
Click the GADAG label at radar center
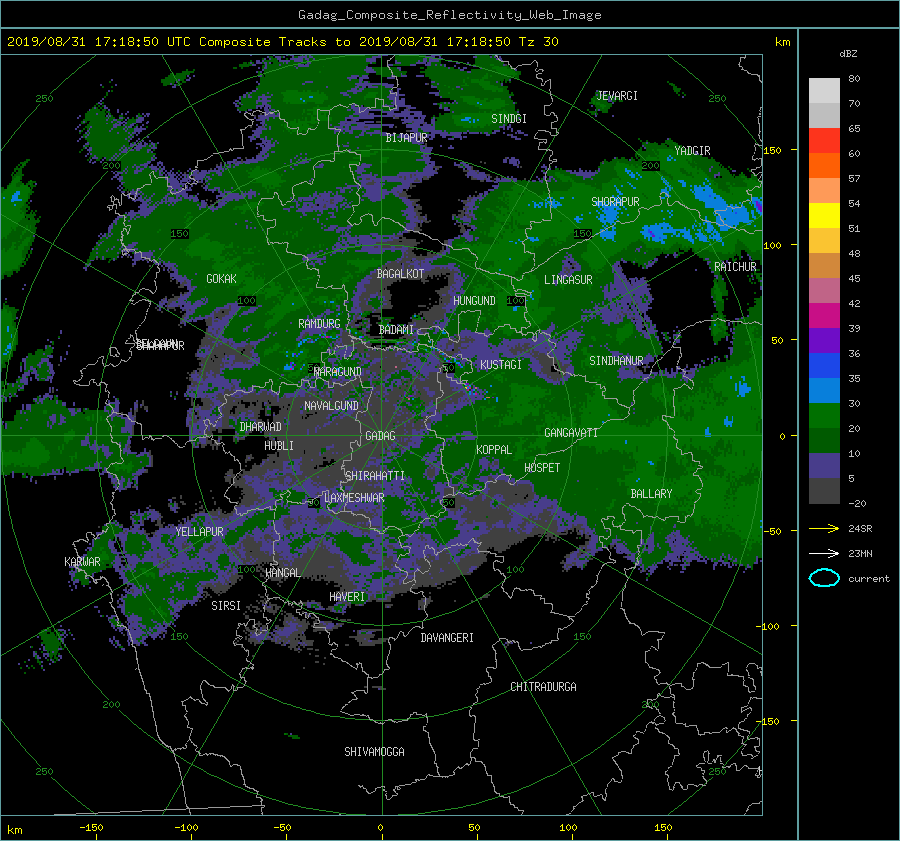[x=380, y=436]
